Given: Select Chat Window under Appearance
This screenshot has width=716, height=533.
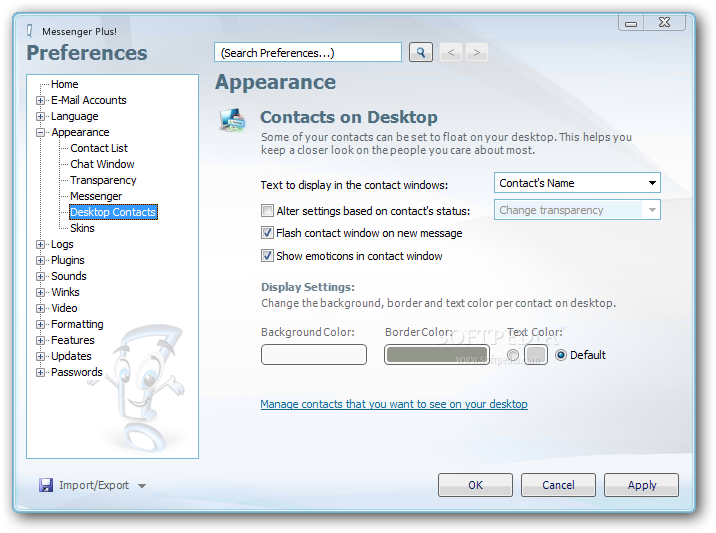Looking at the screenshot, I should pyautogui.click(x=102, y=164).
